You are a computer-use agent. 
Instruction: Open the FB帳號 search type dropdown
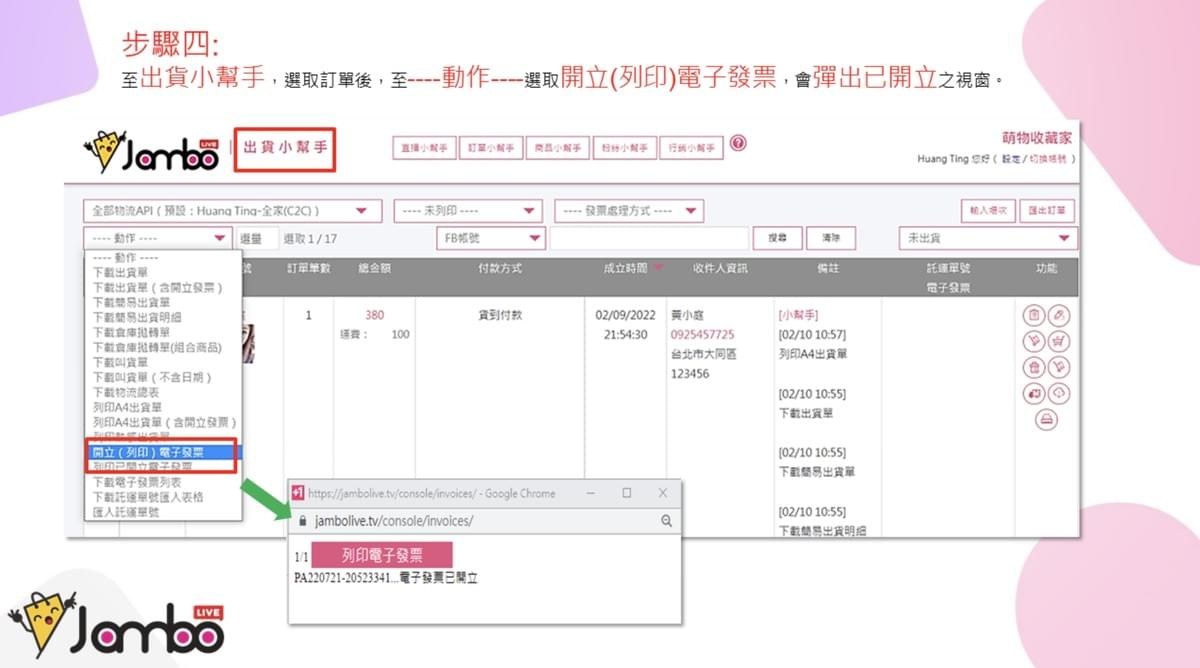(490, 238)
